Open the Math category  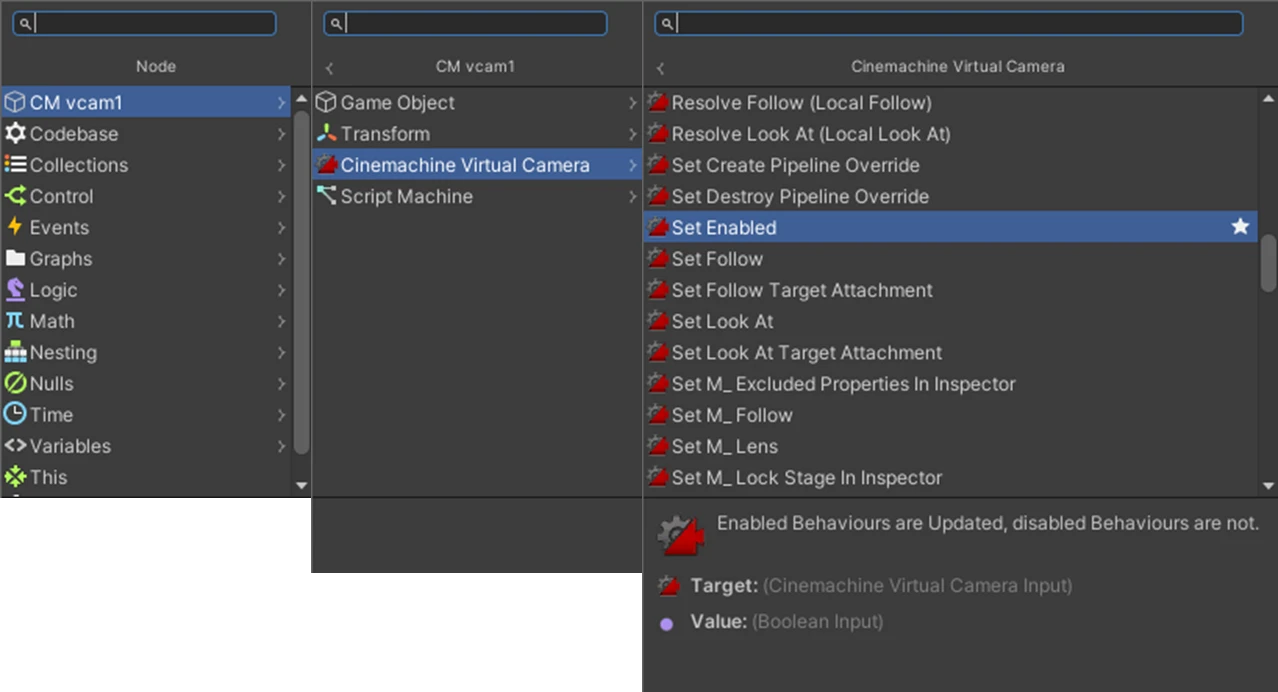click(146, 321)
